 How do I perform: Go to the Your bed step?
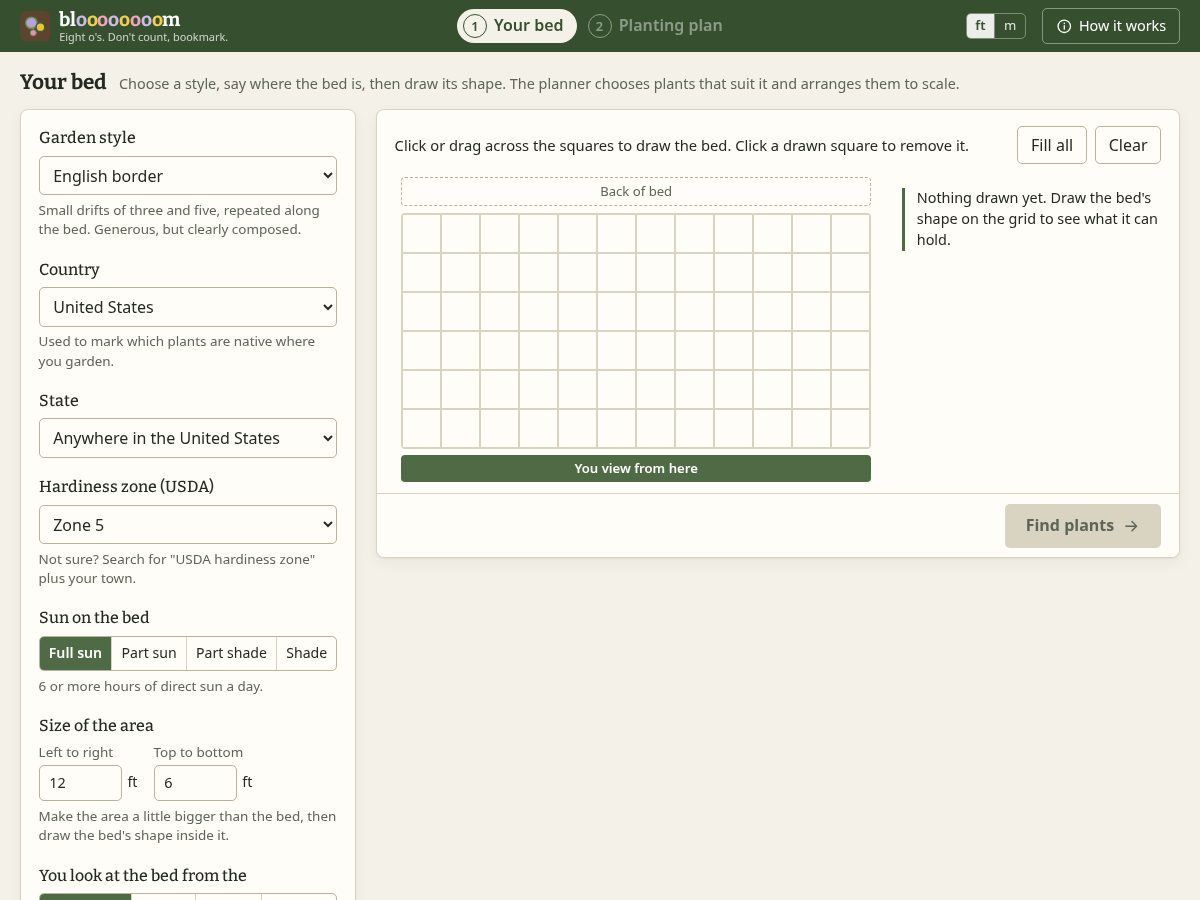click(517, 26)
